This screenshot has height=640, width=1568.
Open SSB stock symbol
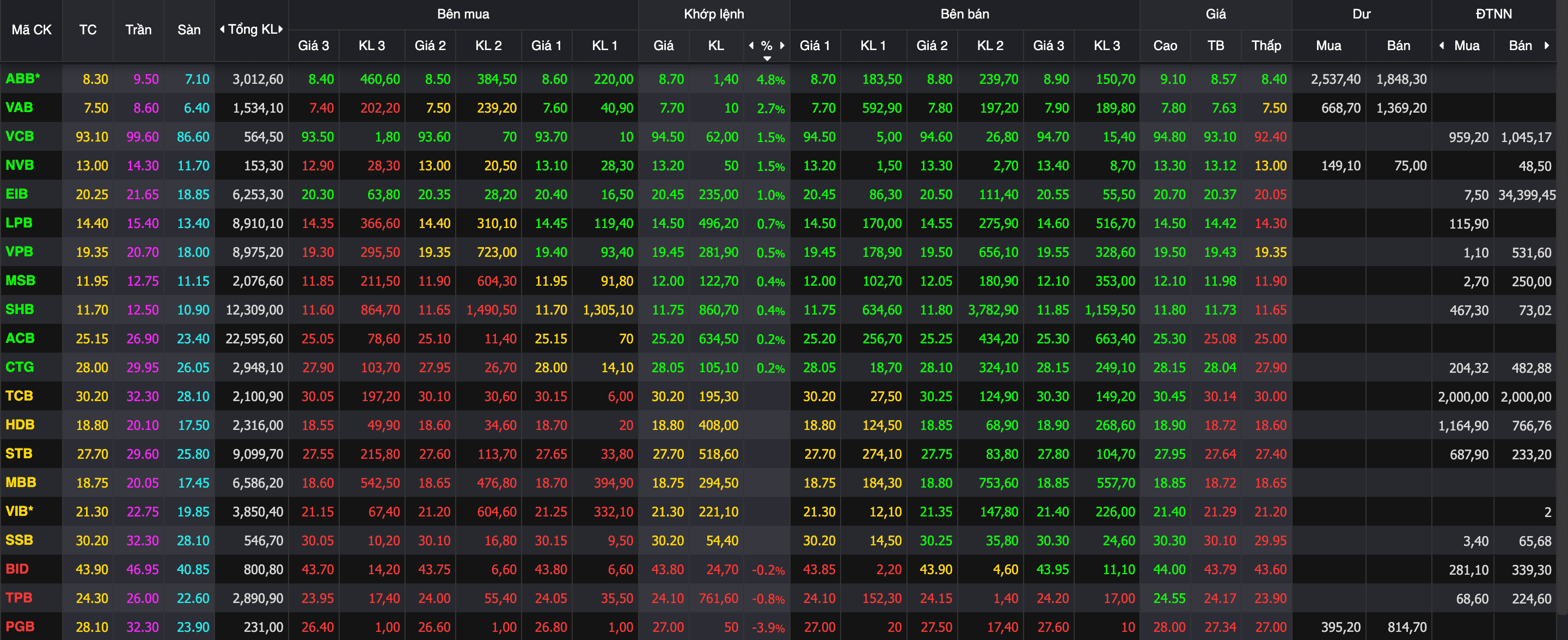click(20, 540)
